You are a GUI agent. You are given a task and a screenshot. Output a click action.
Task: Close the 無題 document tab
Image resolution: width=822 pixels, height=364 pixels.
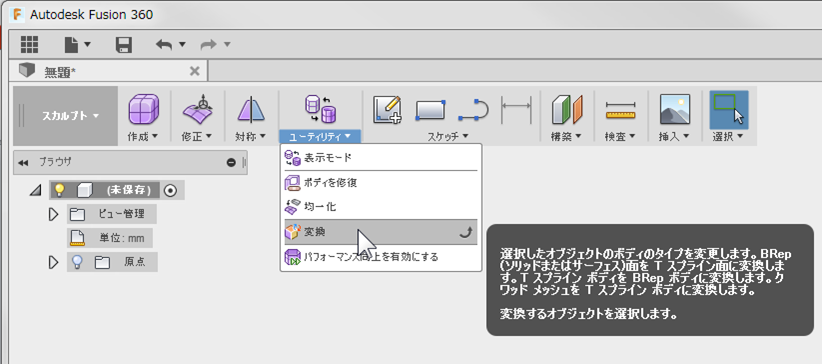(x=194, y=71)
